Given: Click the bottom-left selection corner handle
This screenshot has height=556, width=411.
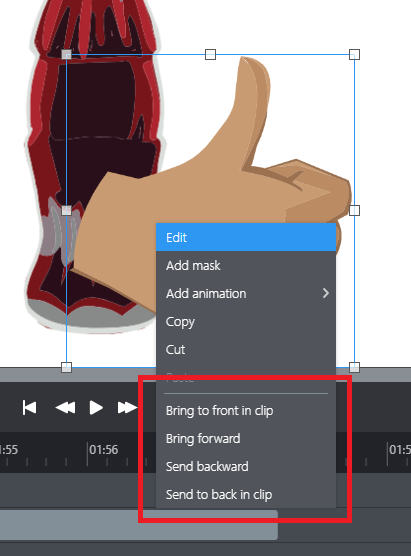Looking at the screenshot, I should (66, 367).
